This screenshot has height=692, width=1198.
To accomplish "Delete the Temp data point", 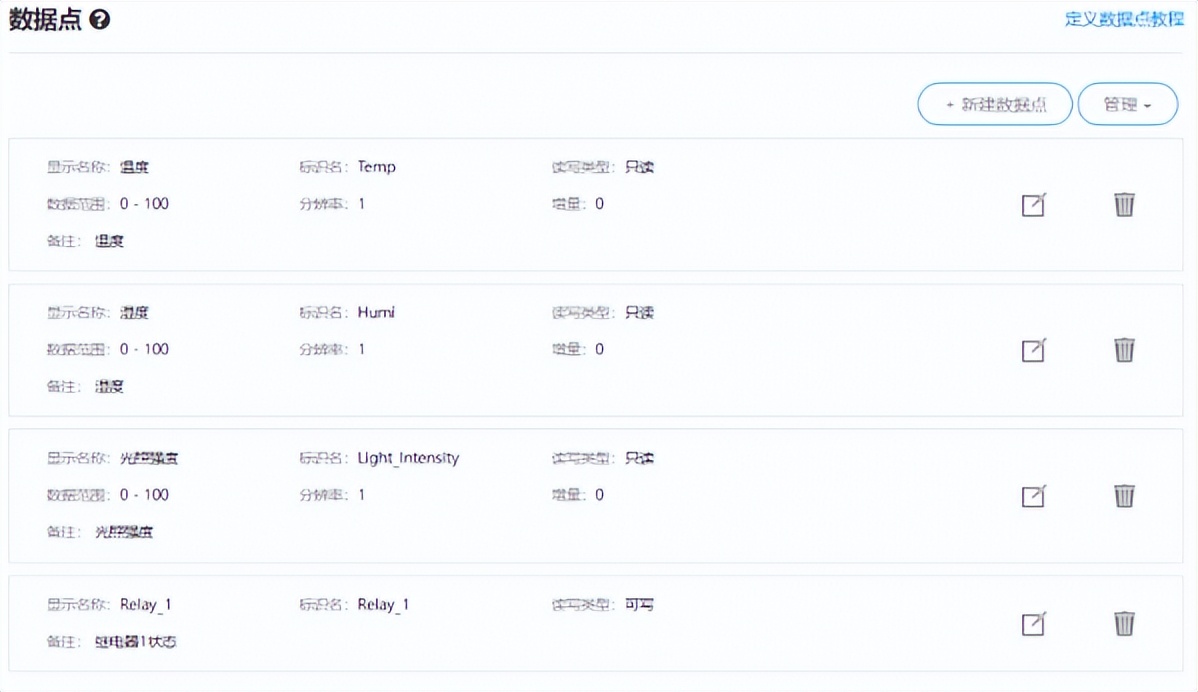I will (x=1124, y=204).
